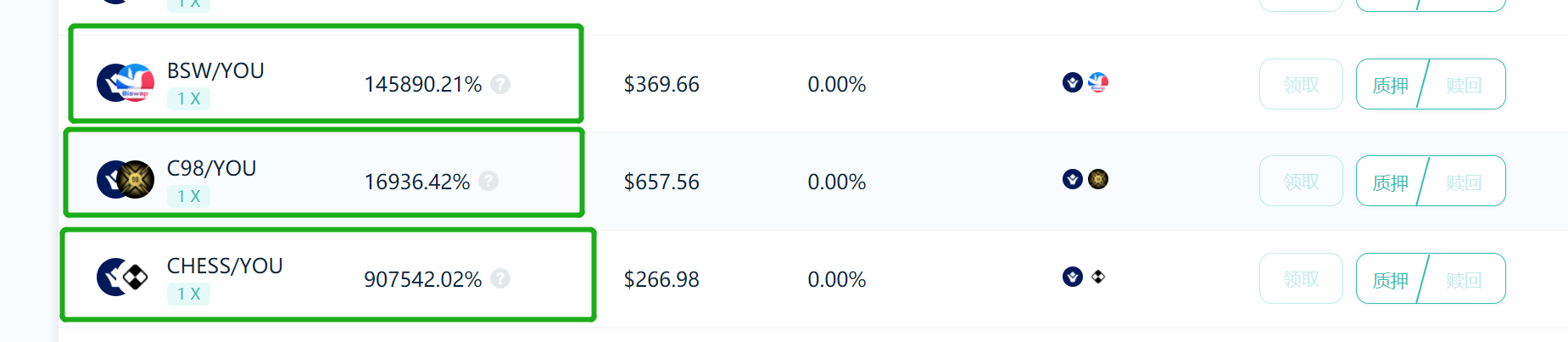Click 质押 to stake in C98/YOU row
1568x342 pixels.
1391,182
